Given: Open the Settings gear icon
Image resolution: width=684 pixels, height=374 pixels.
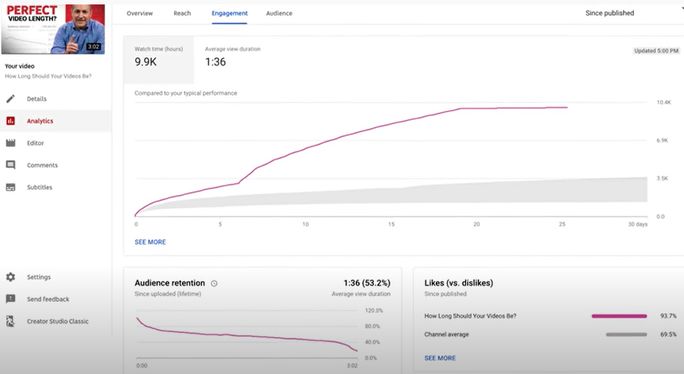Looking at the screenshot, I should [10, 277].
